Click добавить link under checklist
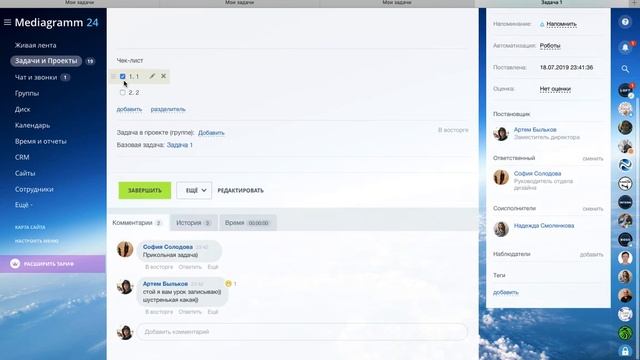Viewport: 640px width, 360px height. tap(129, 109)
